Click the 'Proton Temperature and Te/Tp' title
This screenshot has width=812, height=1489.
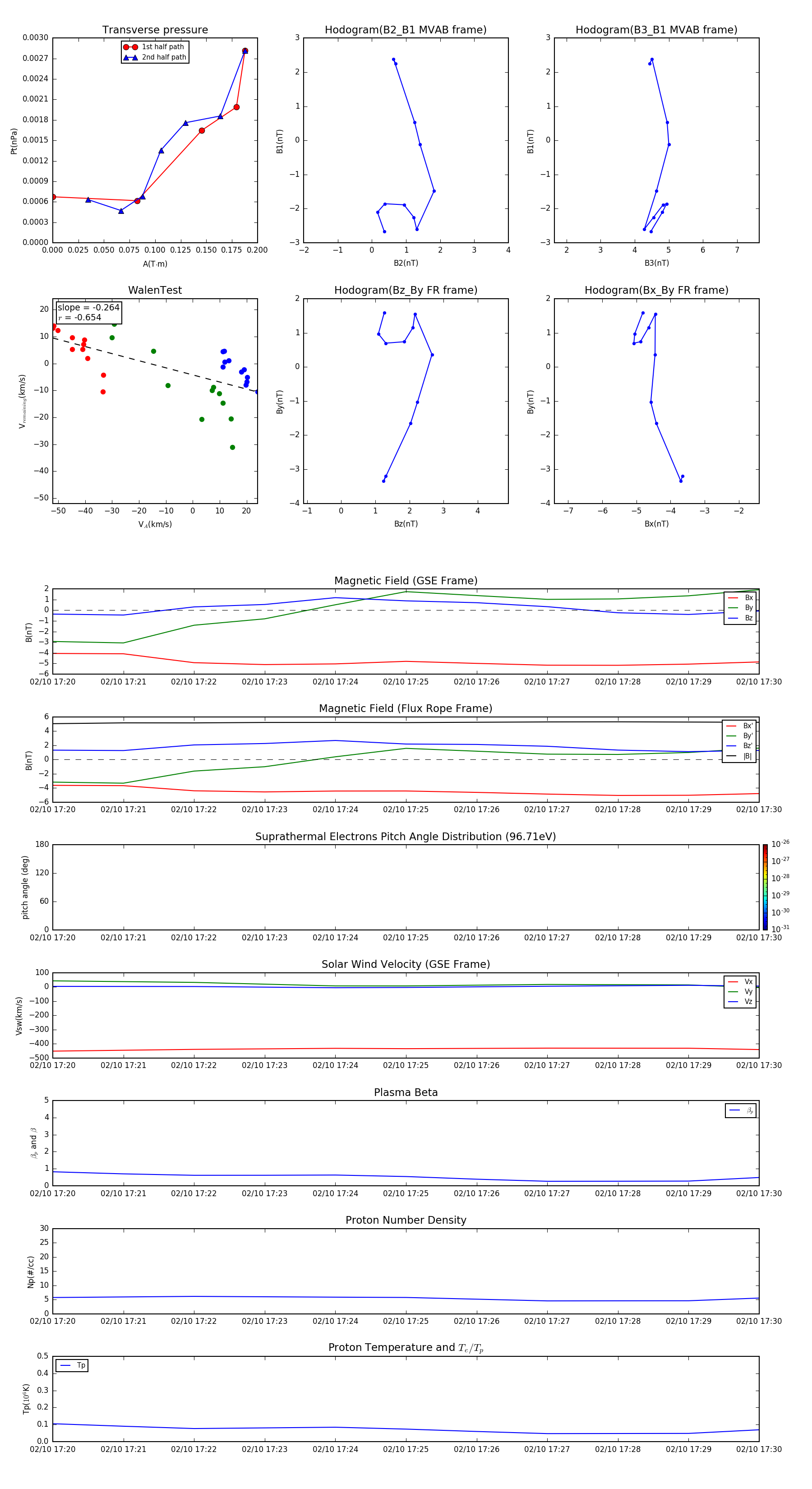(406, 1347)
